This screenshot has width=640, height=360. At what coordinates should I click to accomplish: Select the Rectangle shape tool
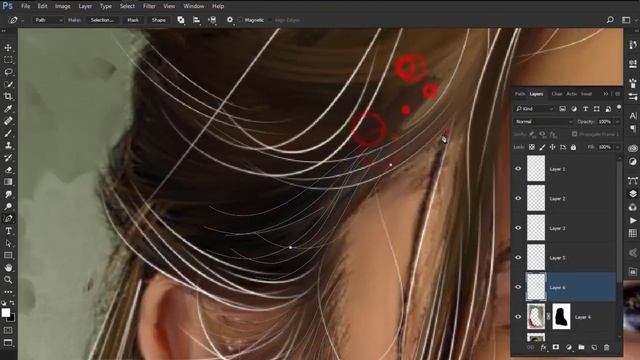[8, 256]
